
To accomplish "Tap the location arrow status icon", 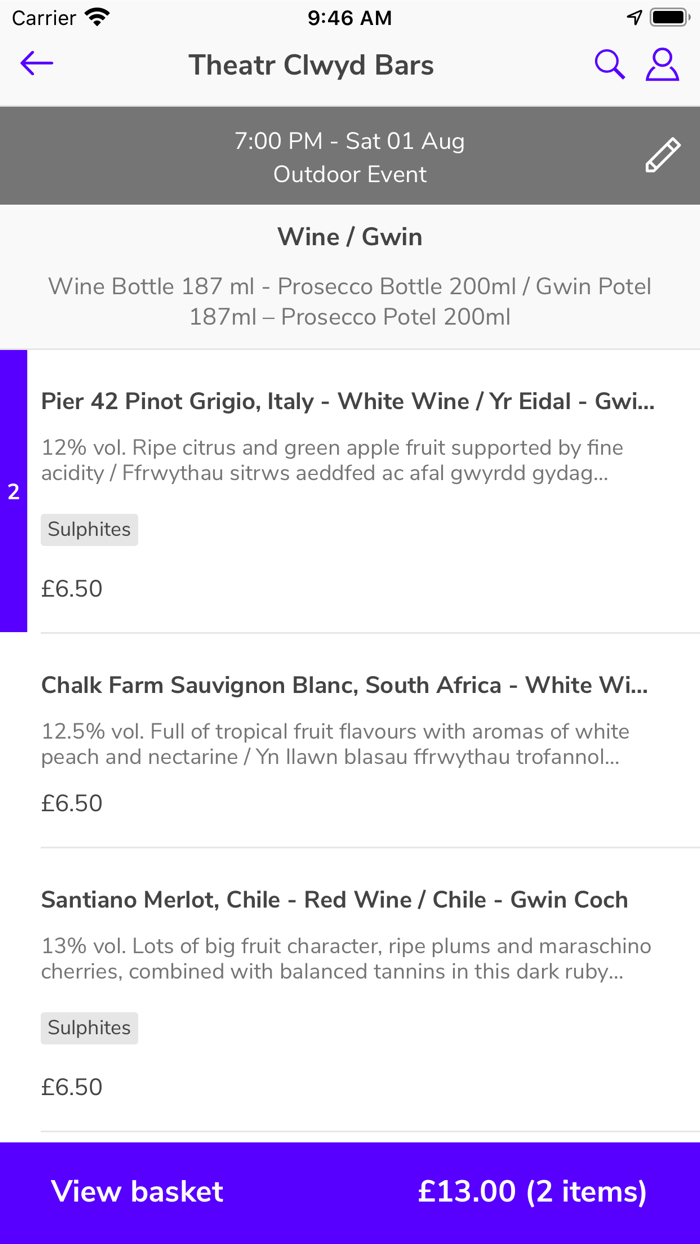I will pos(634,18).
